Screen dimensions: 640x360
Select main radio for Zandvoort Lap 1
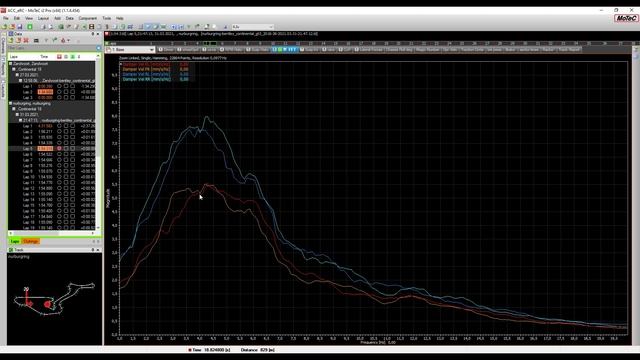click(59, 87)
